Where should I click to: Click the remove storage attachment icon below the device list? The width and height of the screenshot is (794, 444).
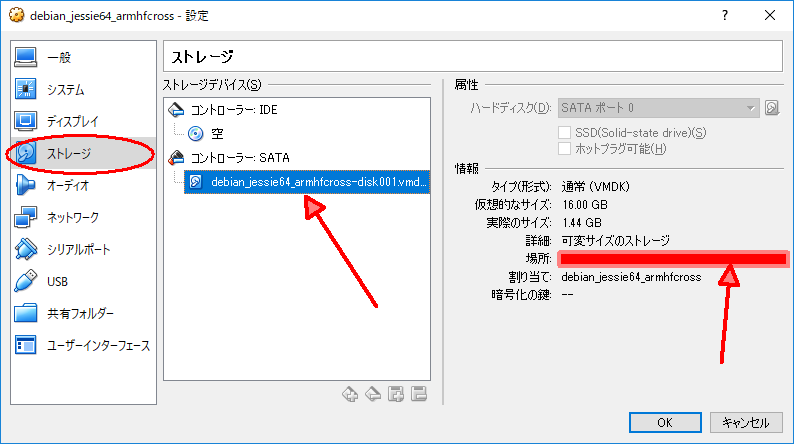click(420, 394)
